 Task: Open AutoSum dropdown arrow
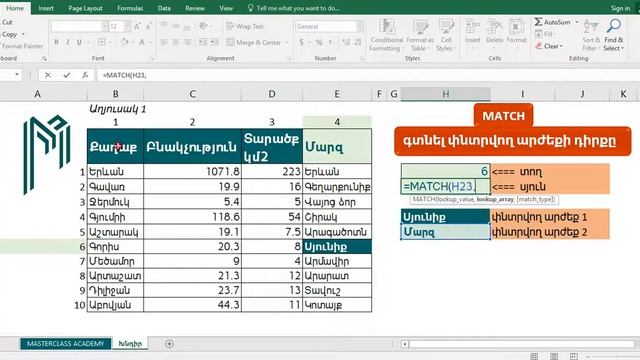tap(577, 22)
